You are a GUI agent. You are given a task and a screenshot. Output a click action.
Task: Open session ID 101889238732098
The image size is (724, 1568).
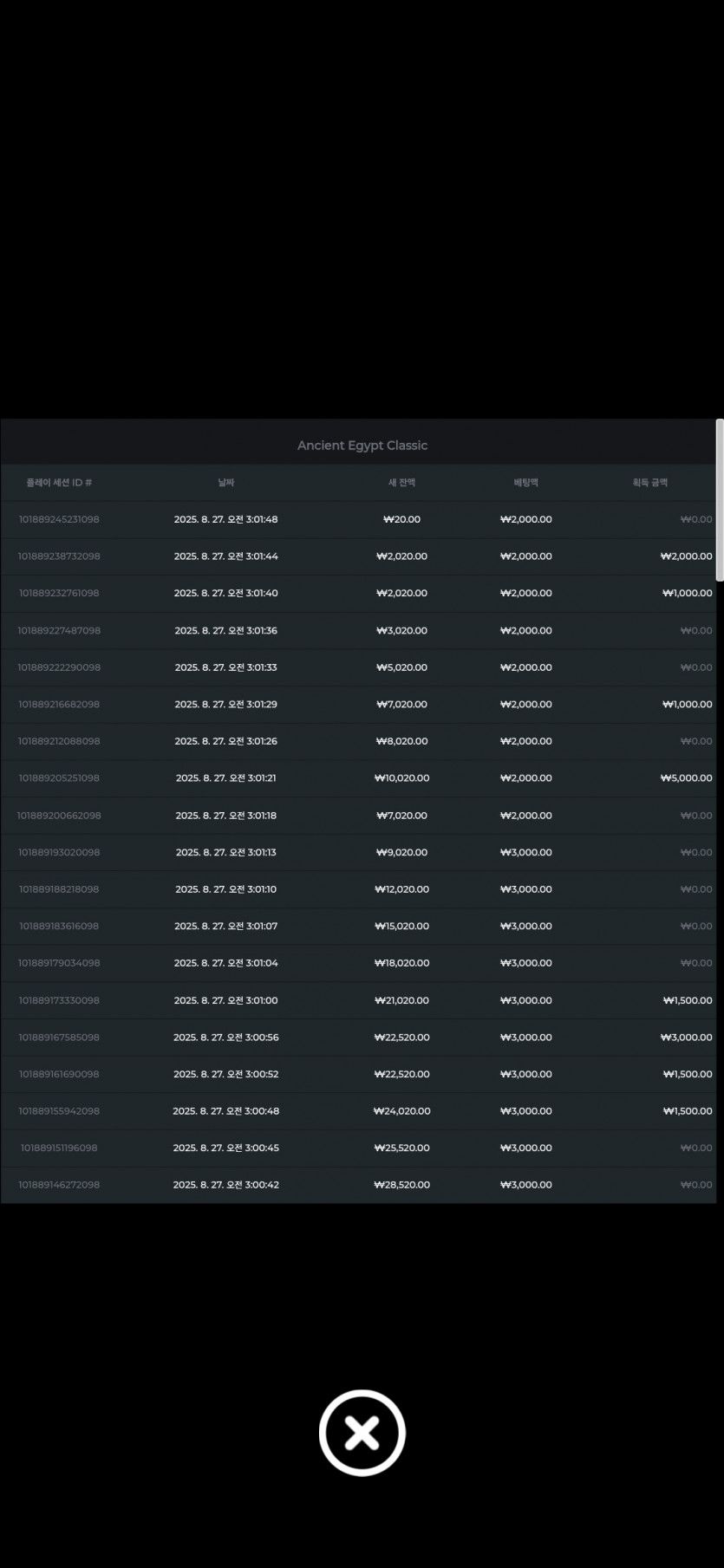[59, 556]
